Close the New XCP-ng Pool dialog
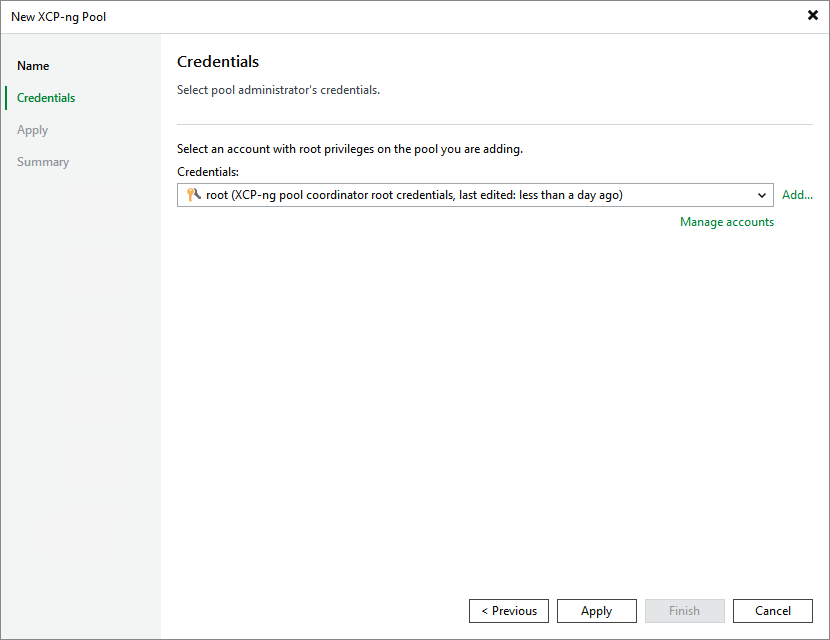The width and height of the screenshot is (830, 640). [x=813, y=15]
